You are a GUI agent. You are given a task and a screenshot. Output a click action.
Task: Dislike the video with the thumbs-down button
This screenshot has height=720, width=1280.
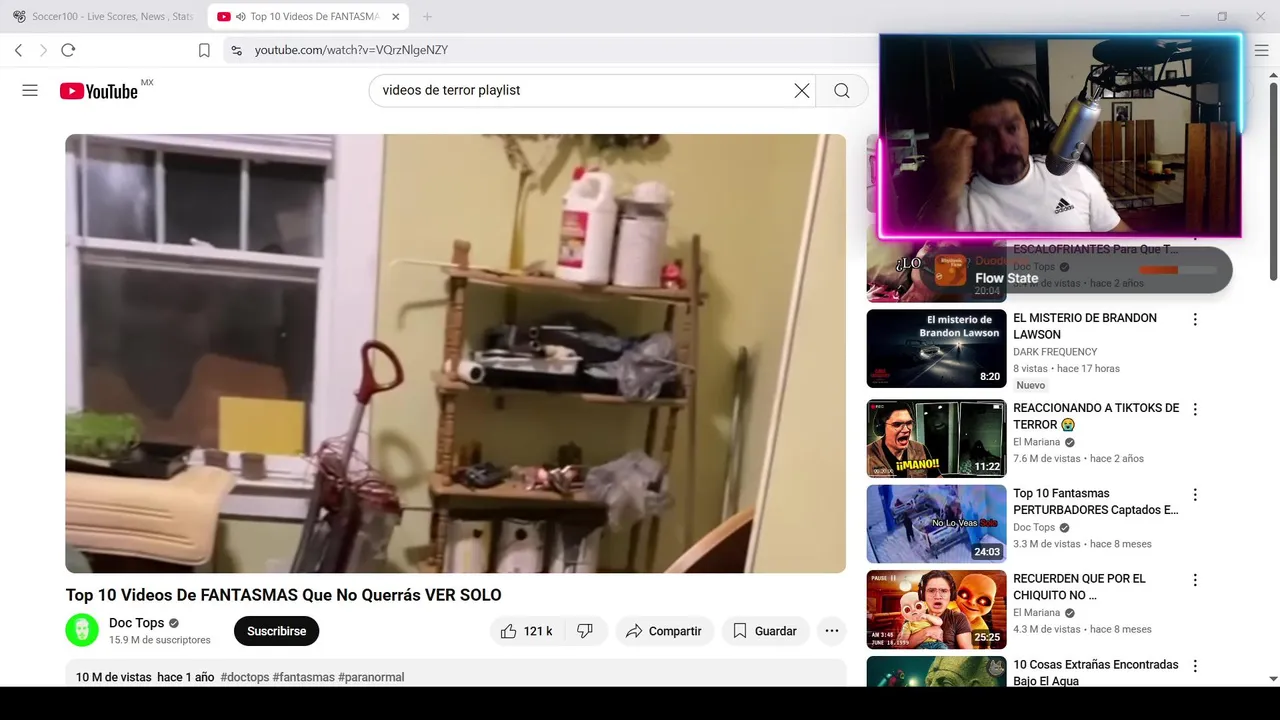pos(586,631)
